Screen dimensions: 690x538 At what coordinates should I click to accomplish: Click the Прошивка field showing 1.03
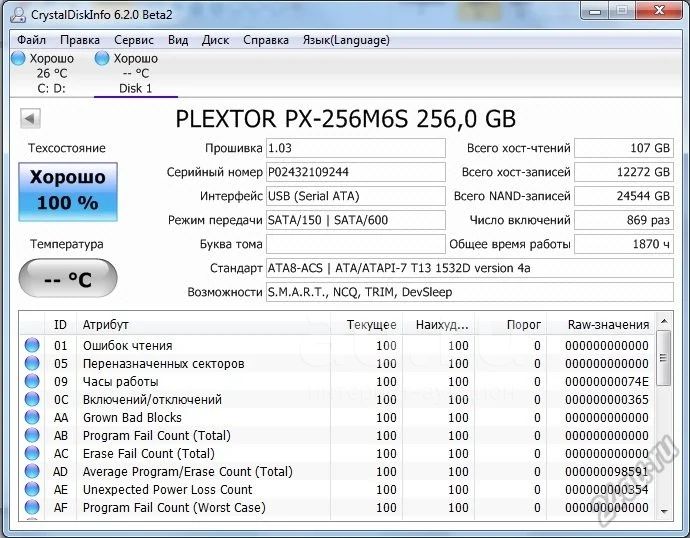point(356,148)
